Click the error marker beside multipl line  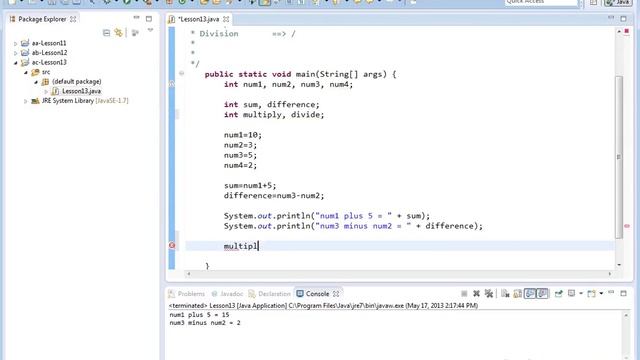(172, 245)
